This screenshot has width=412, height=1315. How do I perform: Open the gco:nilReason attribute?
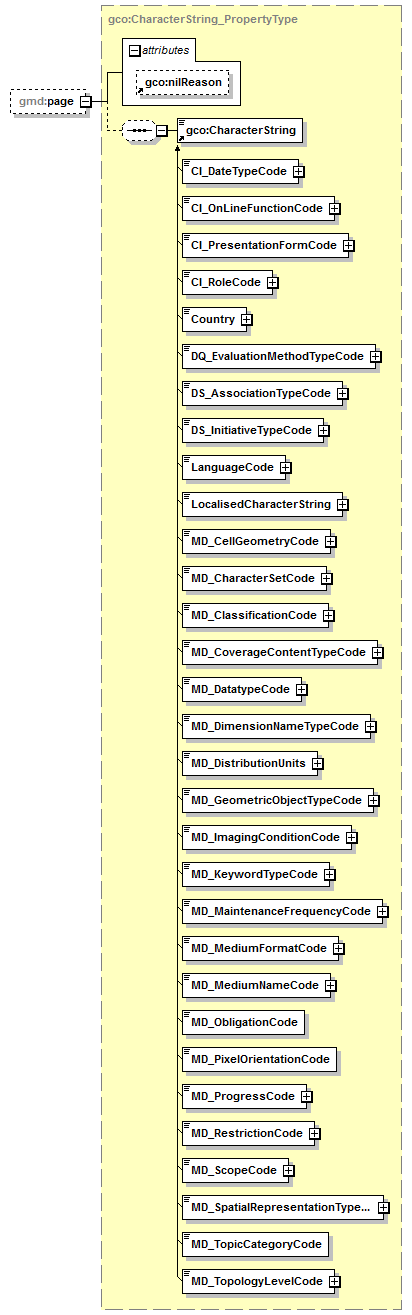click(x=181, y=82)
